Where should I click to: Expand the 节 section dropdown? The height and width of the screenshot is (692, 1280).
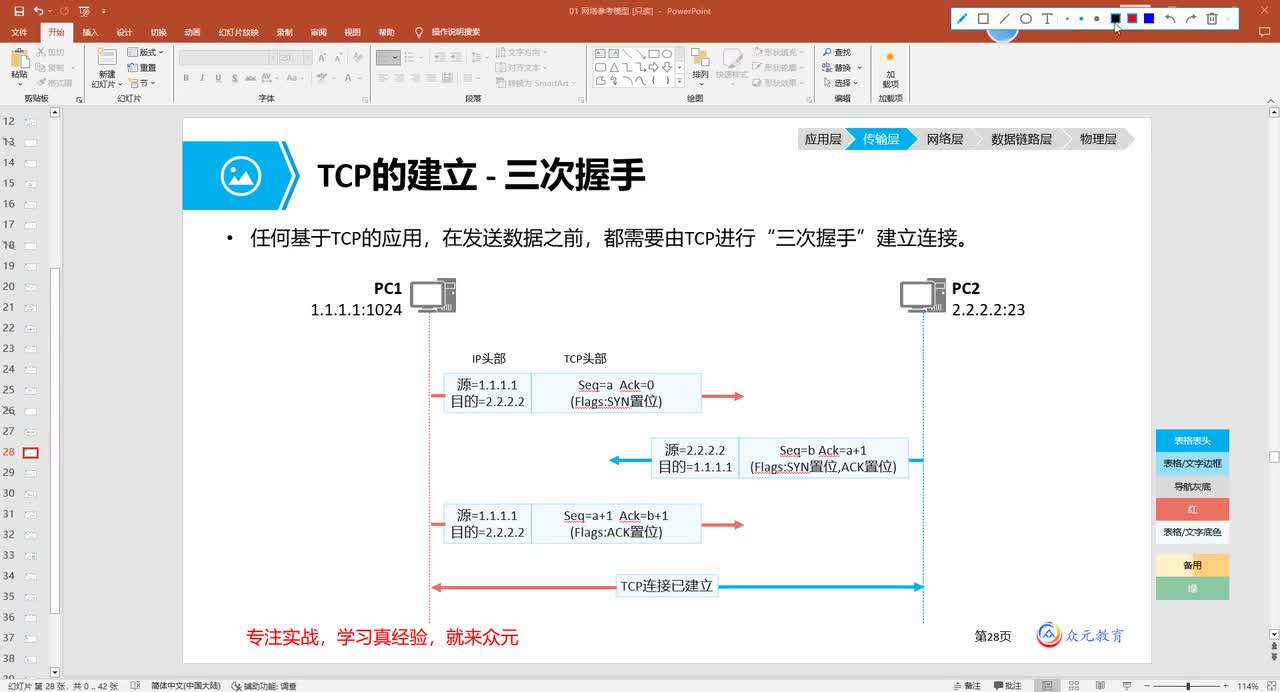[141, 83]
